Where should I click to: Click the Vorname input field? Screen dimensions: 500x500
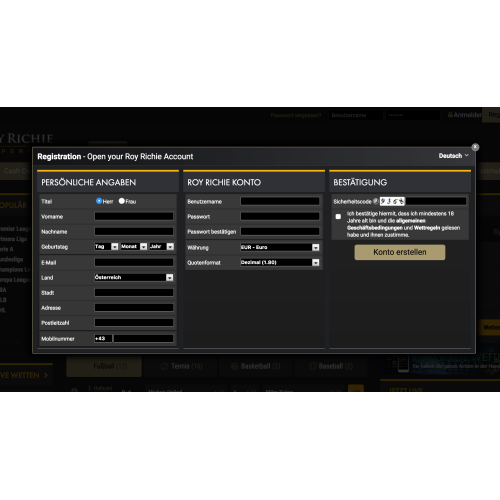tap(134, 216)
